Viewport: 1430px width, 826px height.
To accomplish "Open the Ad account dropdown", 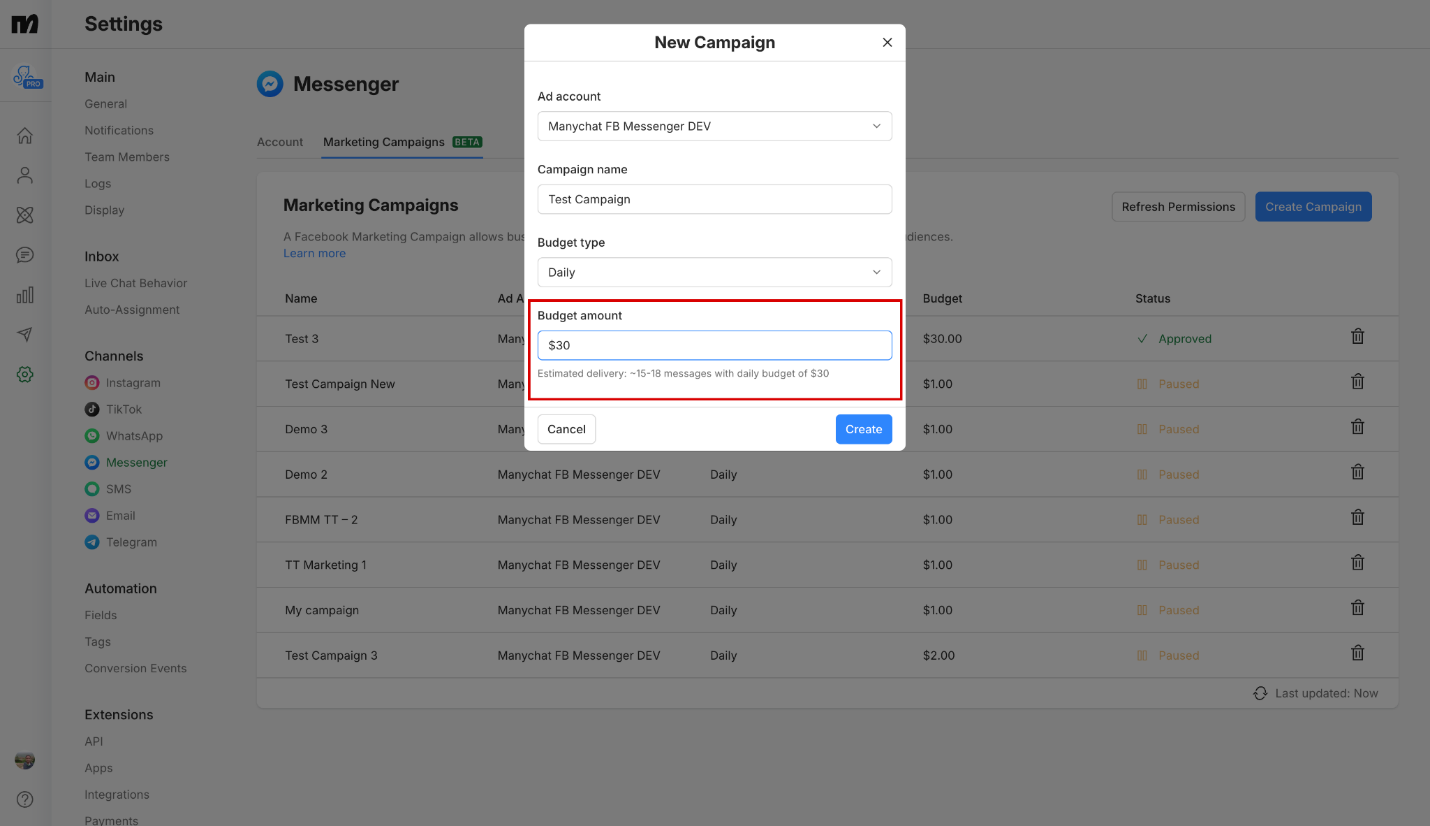I will (x=714, y=126).
